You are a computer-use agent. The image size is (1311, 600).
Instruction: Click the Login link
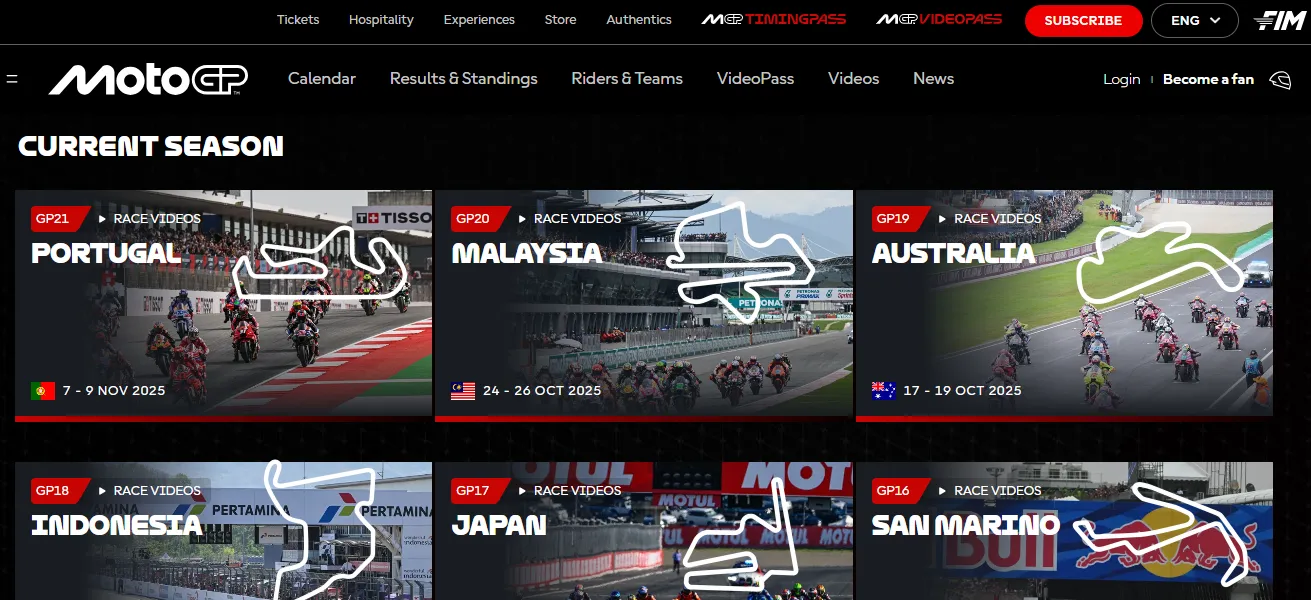point(1121,78)
